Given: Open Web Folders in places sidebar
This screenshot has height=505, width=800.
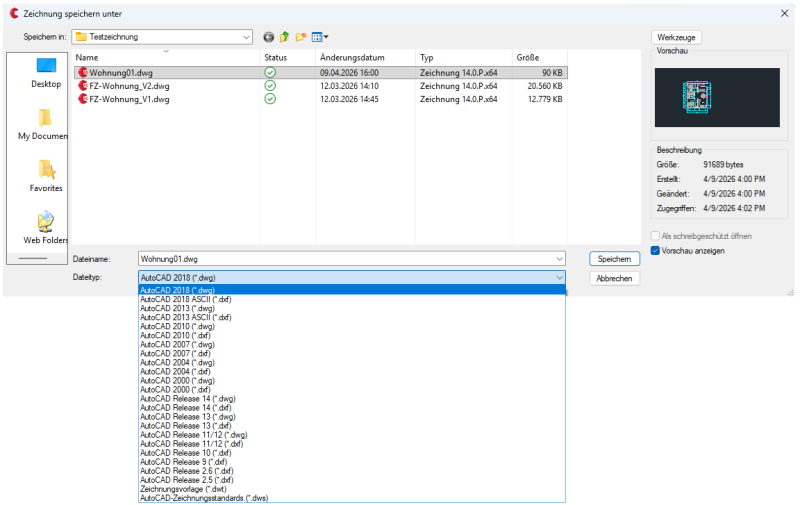Looking at the screenshot, I should pyautogui.click(x=46, y=228).
